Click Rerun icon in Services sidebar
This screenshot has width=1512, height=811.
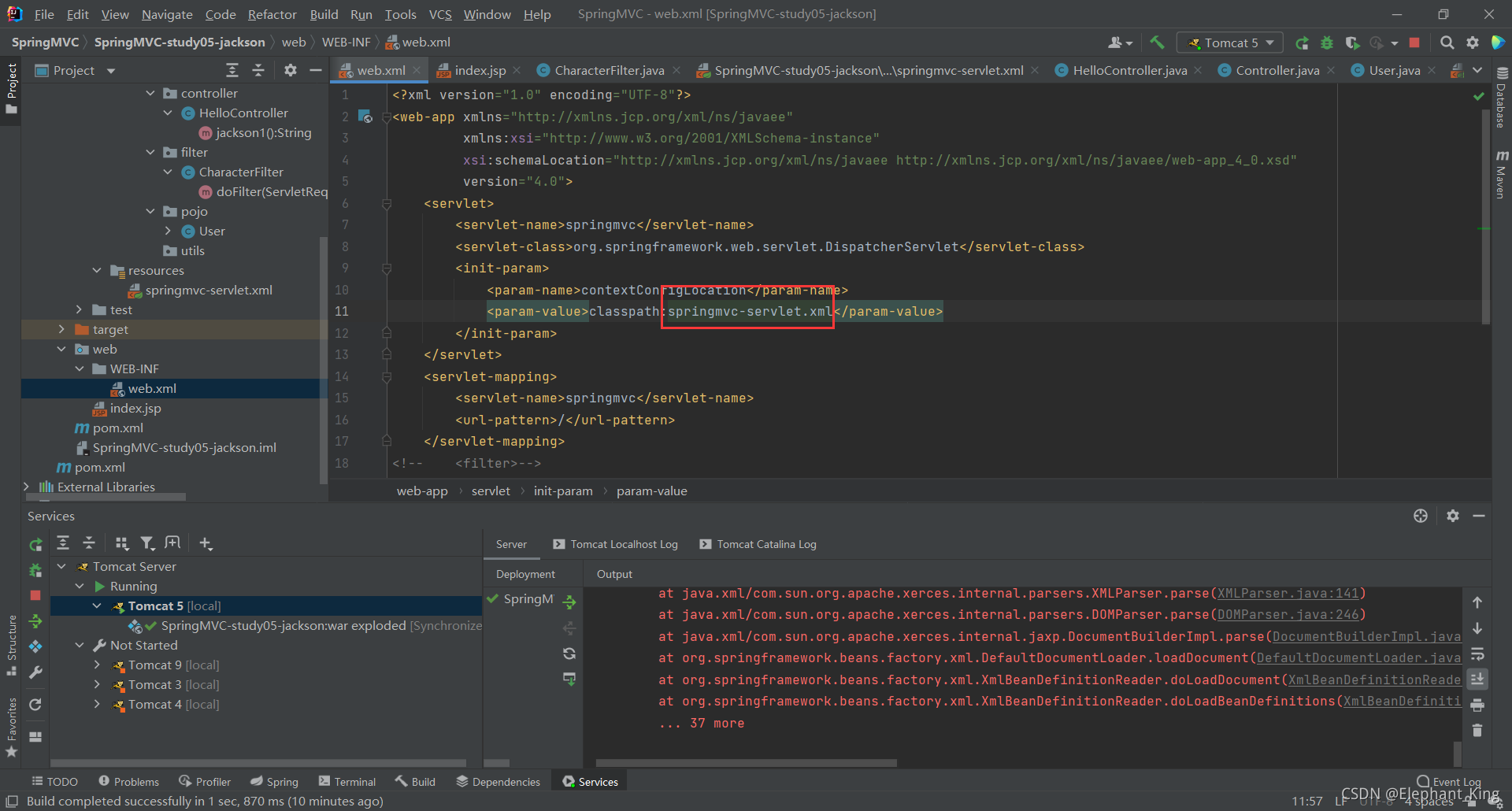click(35, 544)
